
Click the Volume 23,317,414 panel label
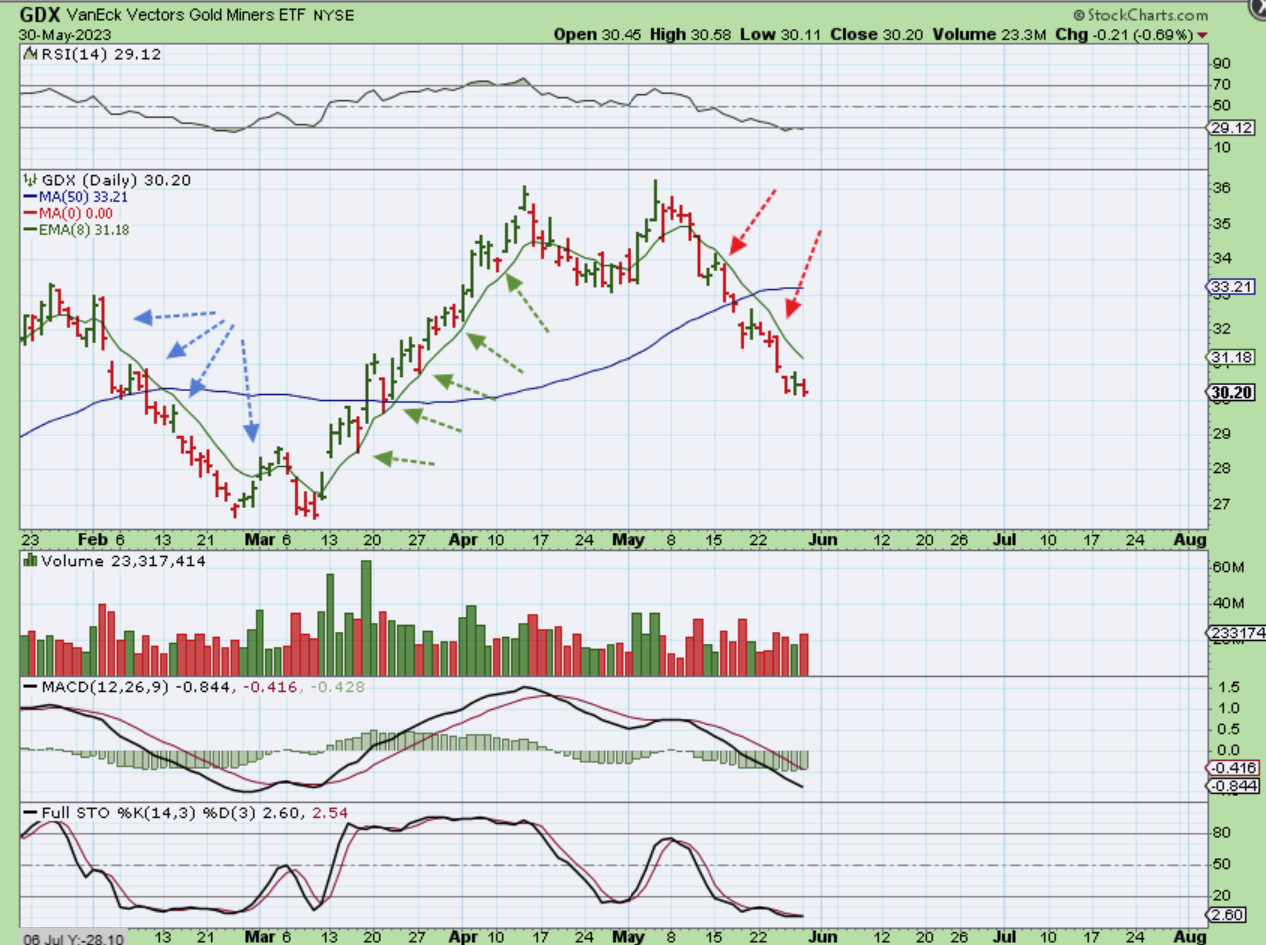coord(122,562)
